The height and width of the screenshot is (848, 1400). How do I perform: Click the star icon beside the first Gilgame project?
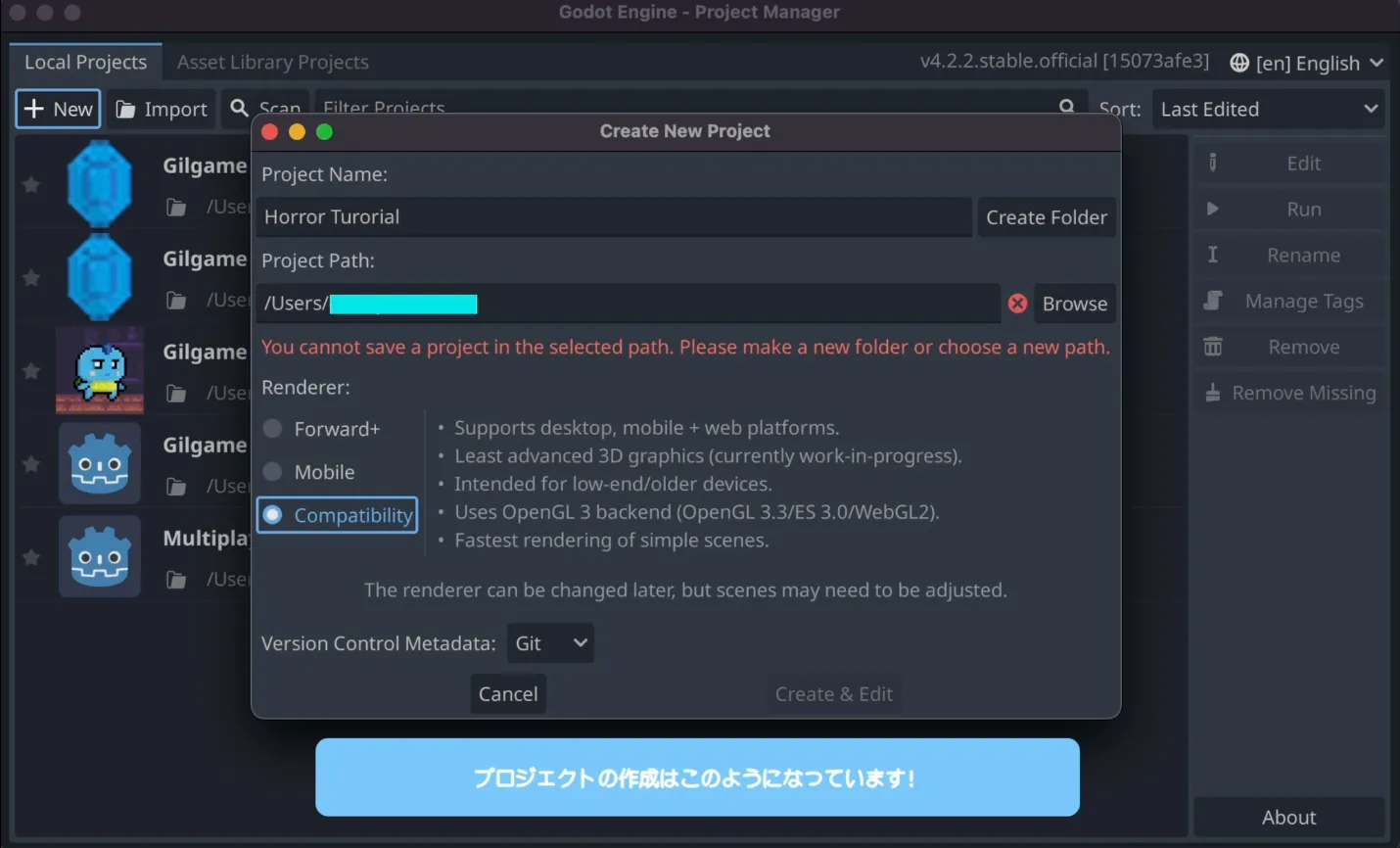tap(31, 185)
